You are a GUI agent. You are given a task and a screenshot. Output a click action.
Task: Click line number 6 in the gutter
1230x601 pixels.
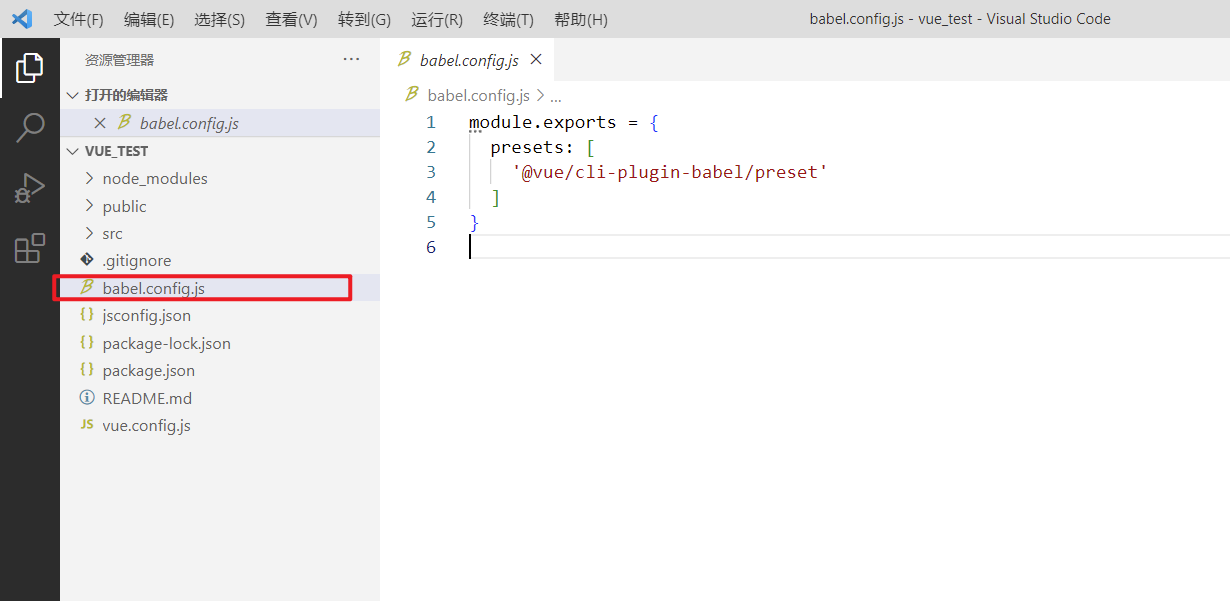click(x=431, y=247)
